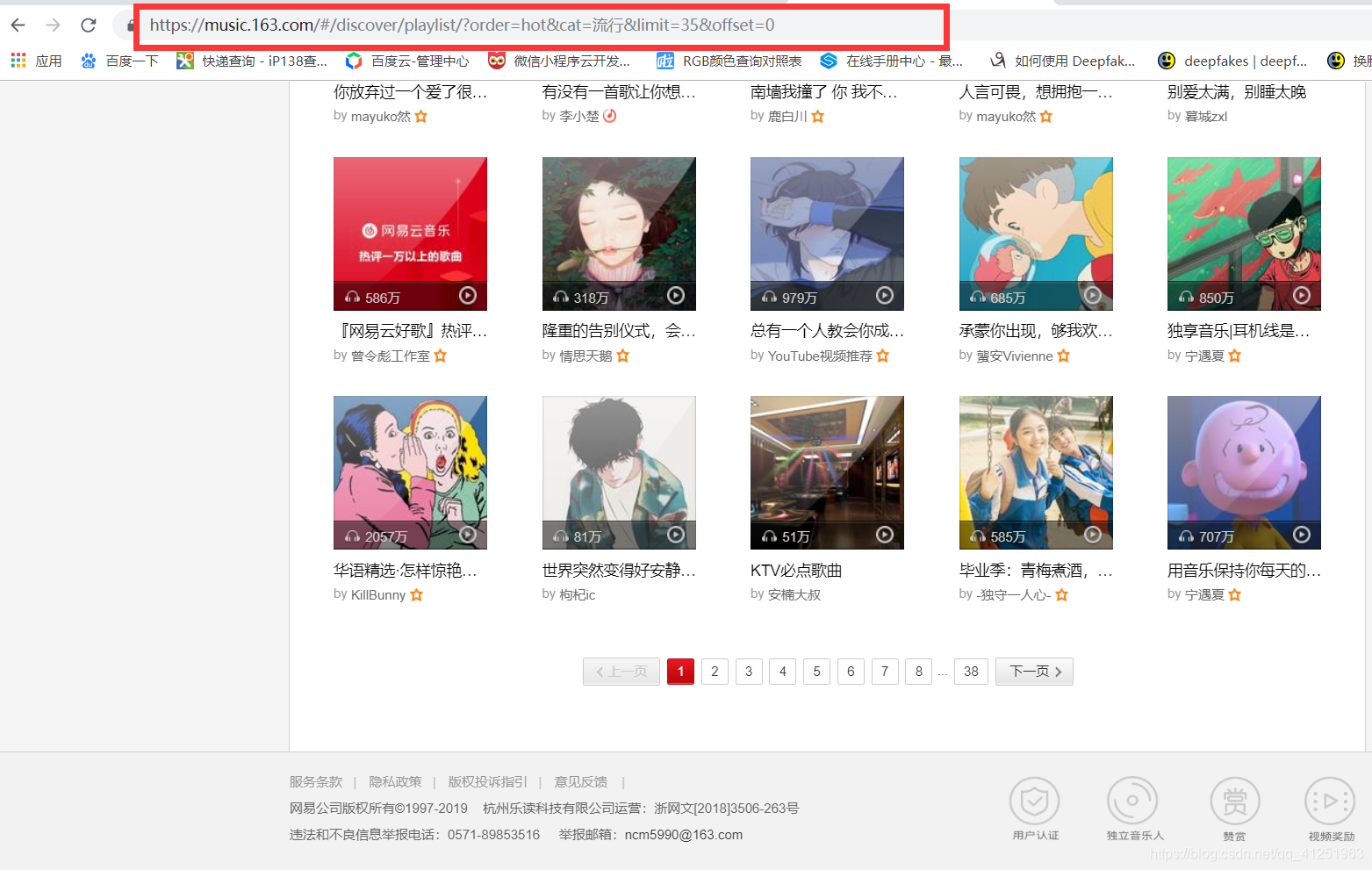Screen dimensions: 1372x870
Task: Visit author 李小楚 profile
Action: click(x=579, y=116)
